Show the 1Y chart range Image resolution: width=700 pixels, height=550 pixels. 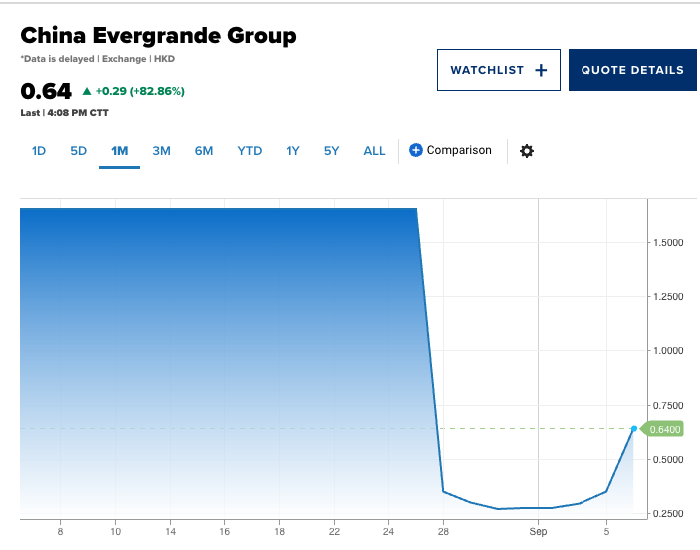(293, 151)
